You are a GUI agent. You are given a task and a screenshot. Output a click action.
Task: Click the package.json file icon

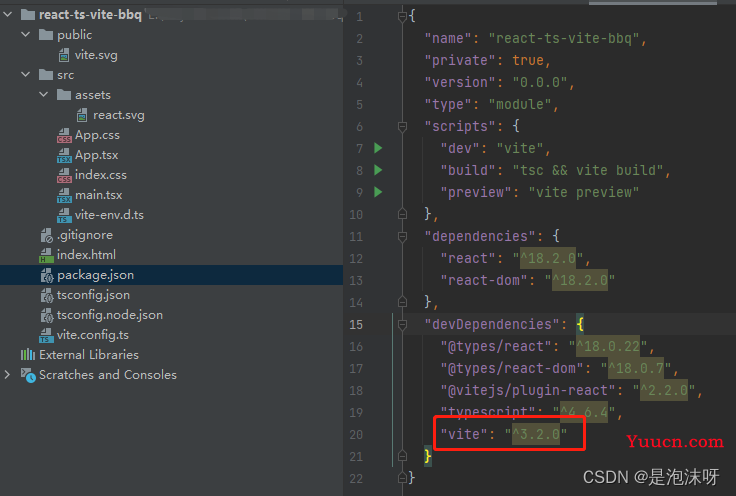(46, 275)
